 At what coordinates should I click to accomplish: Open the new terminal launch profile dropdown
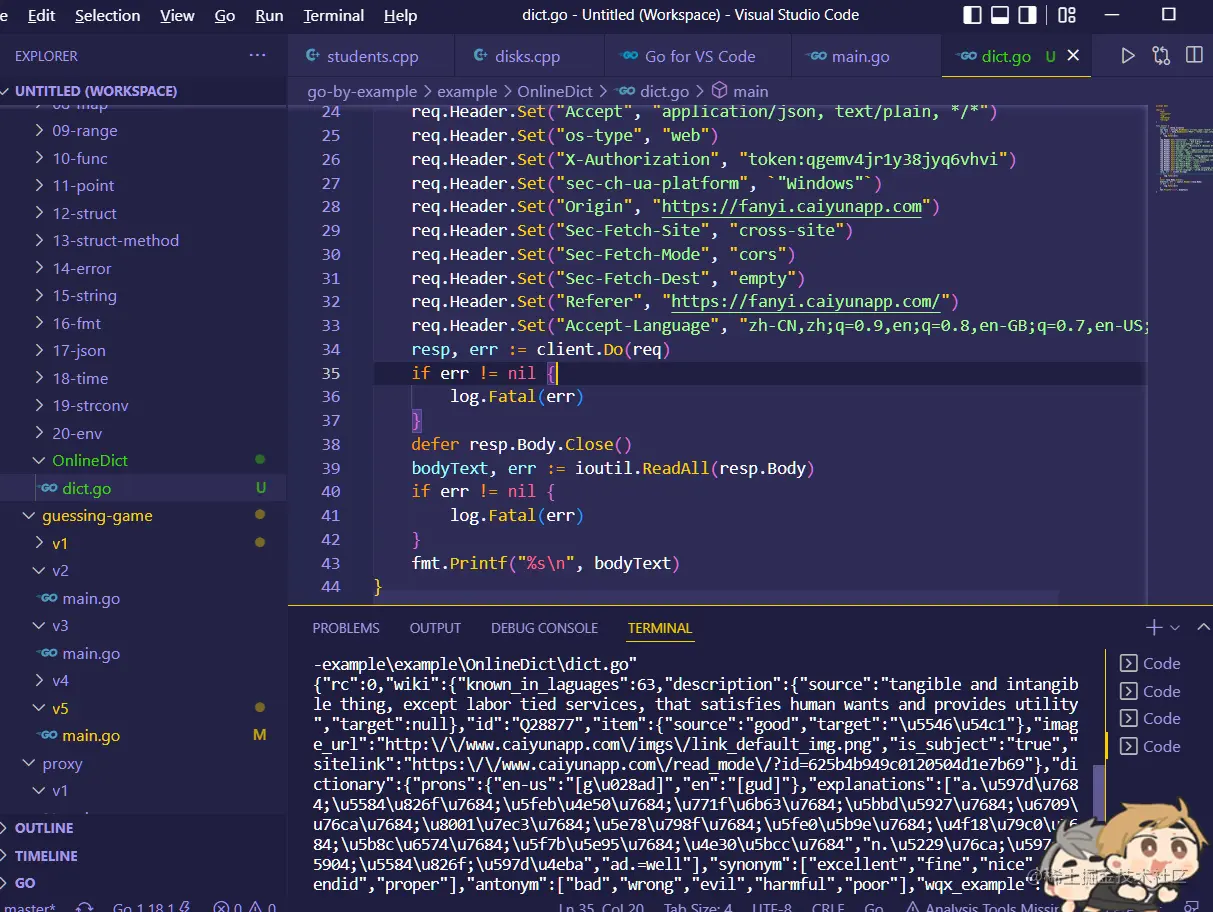(x=1175, y=628)
